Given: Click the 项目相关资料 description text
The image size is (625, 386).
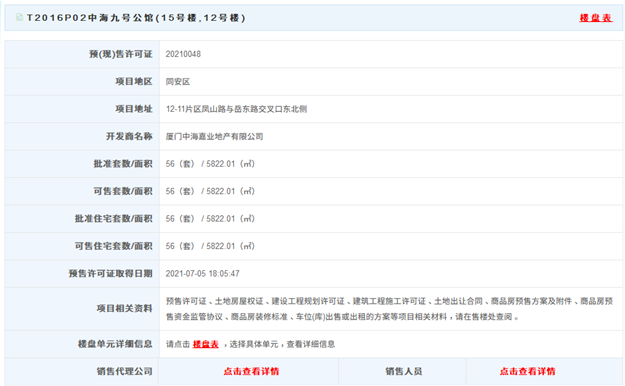Looking at the screenshot, I should click(x=389, y=309).
